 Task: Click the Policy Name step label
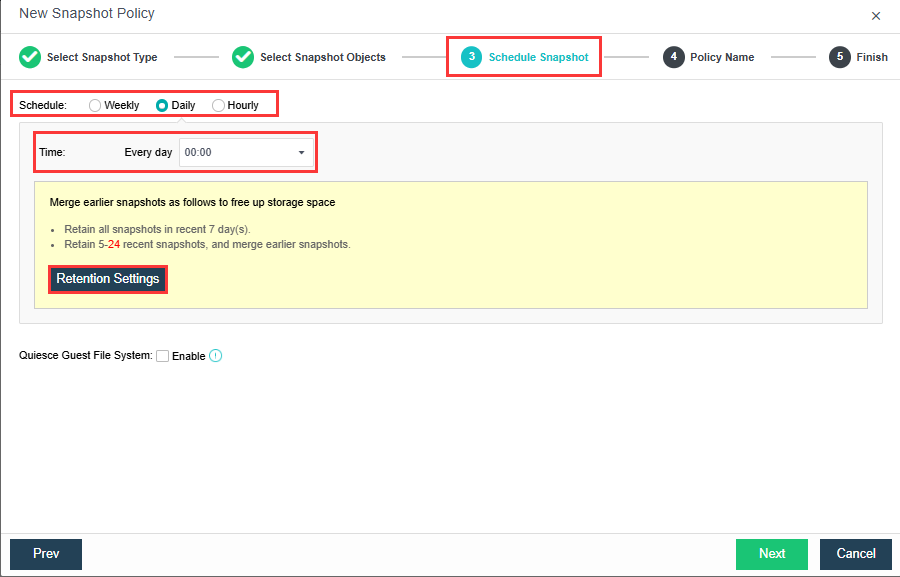tap(722, 57)
